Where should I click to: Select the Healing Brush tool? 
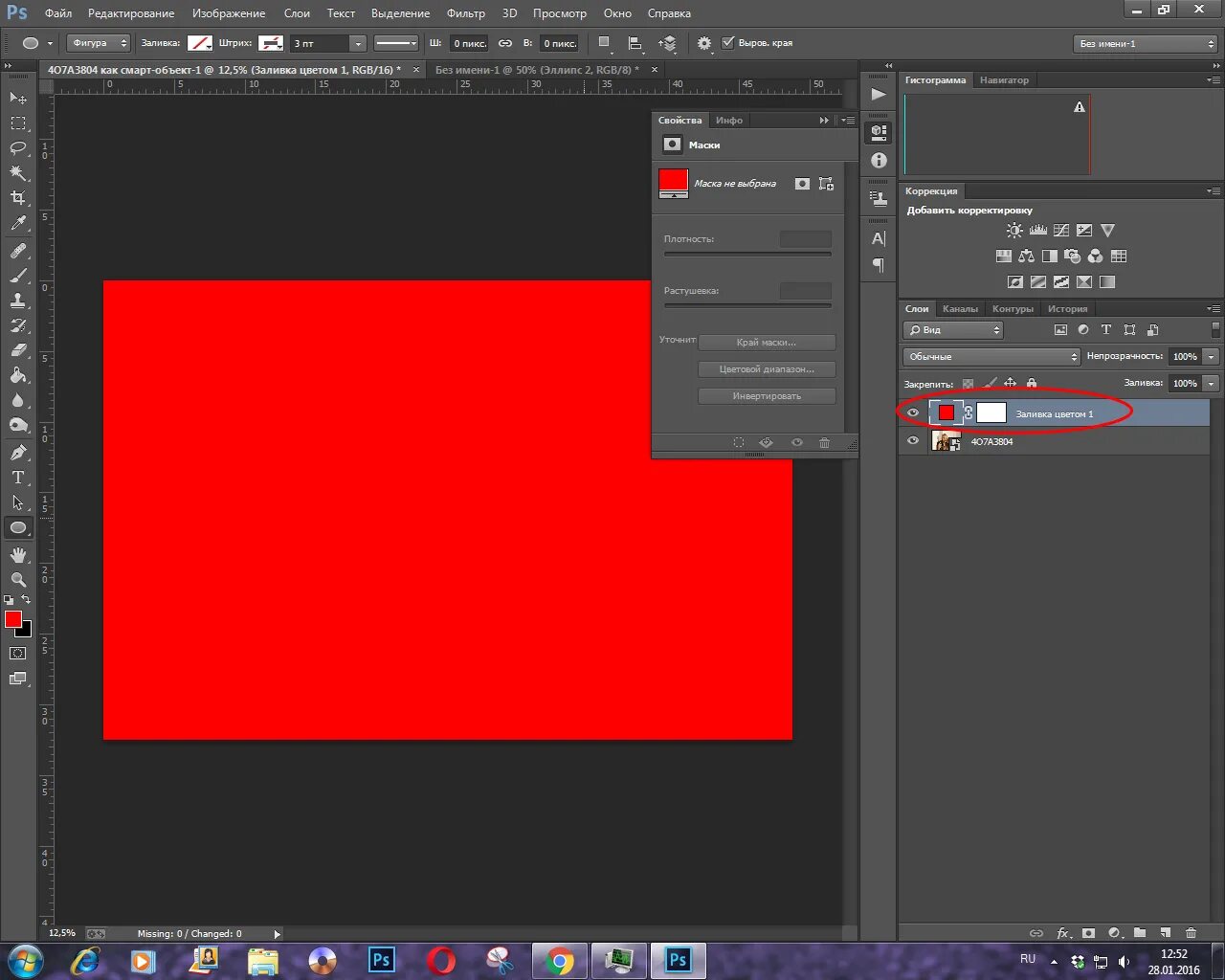coord(18,251)
